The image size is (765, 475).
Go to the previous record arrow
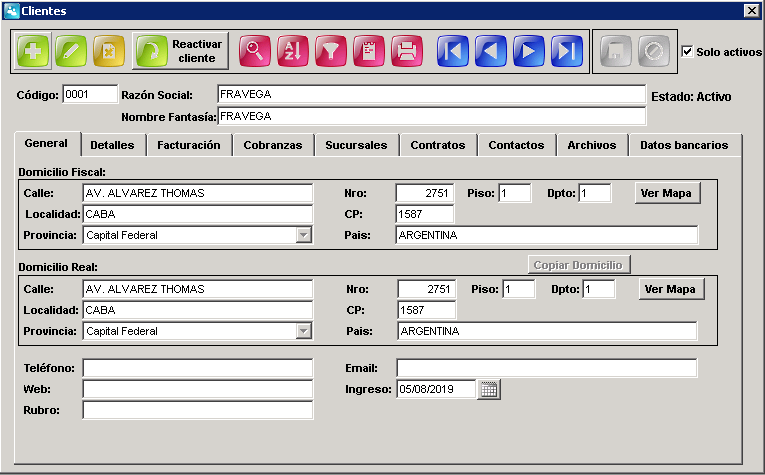(491, 51)
